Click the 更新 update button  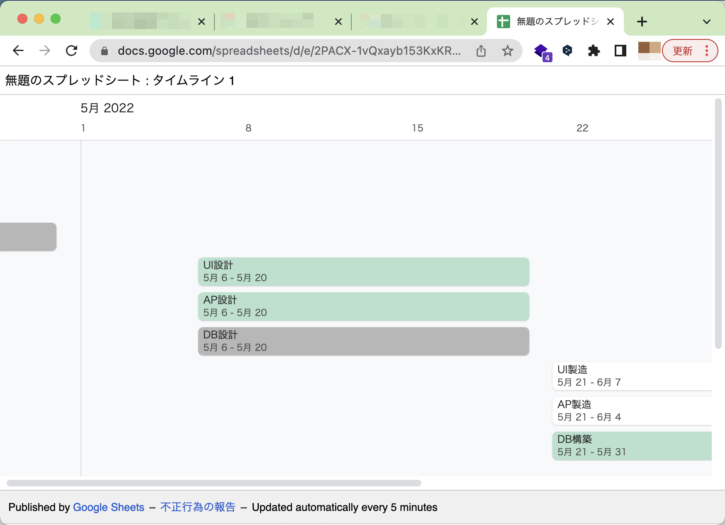(682, 51)
